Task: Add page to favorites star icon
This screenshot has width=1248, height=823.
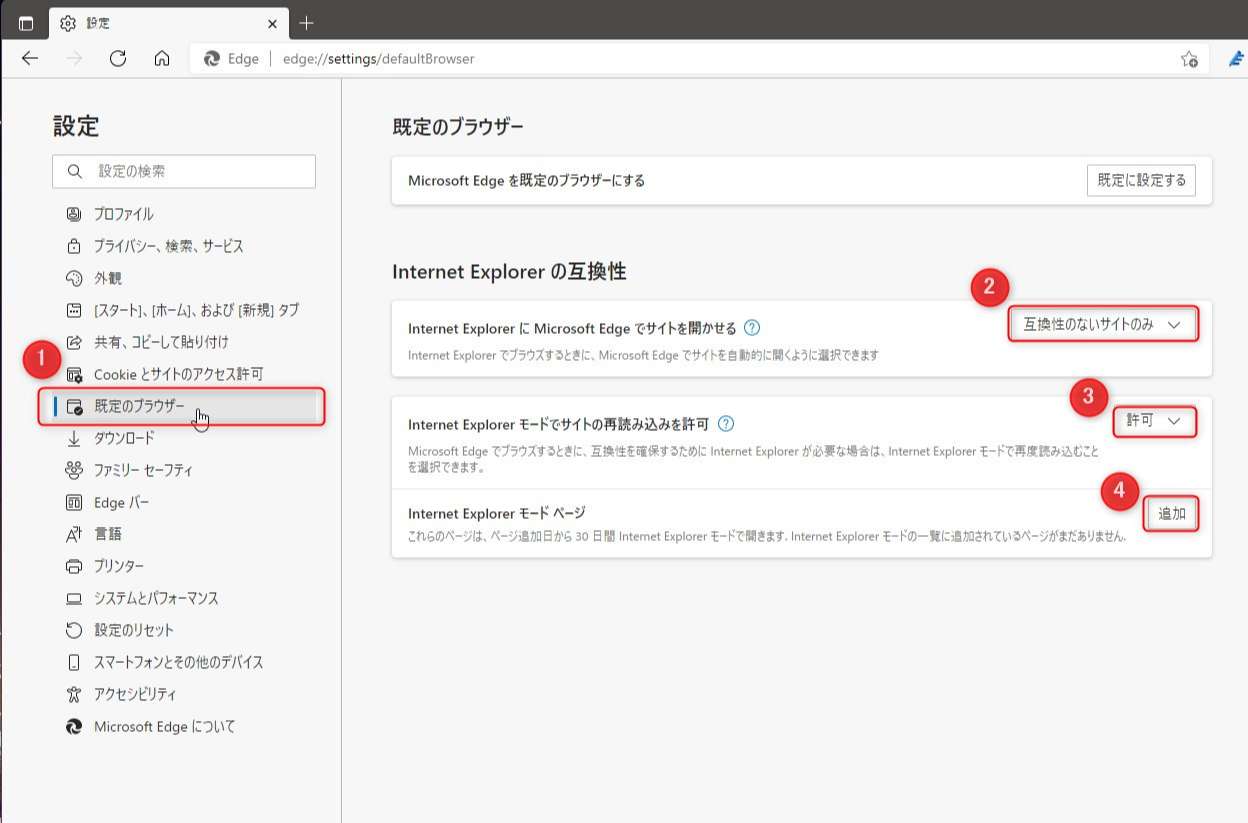Action: coord(1189,59)
